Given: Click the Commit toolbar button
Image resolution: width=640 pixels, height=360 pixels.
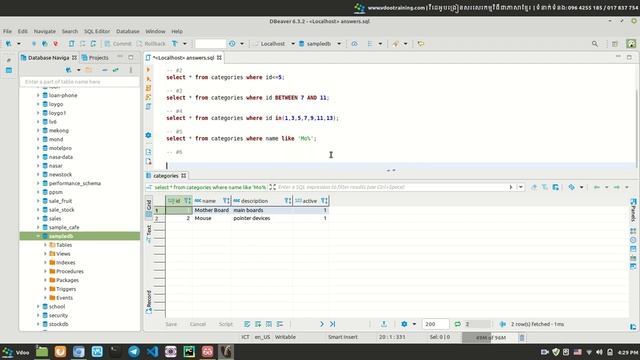Looking at the screenshot, I should (x=118, y=44).
